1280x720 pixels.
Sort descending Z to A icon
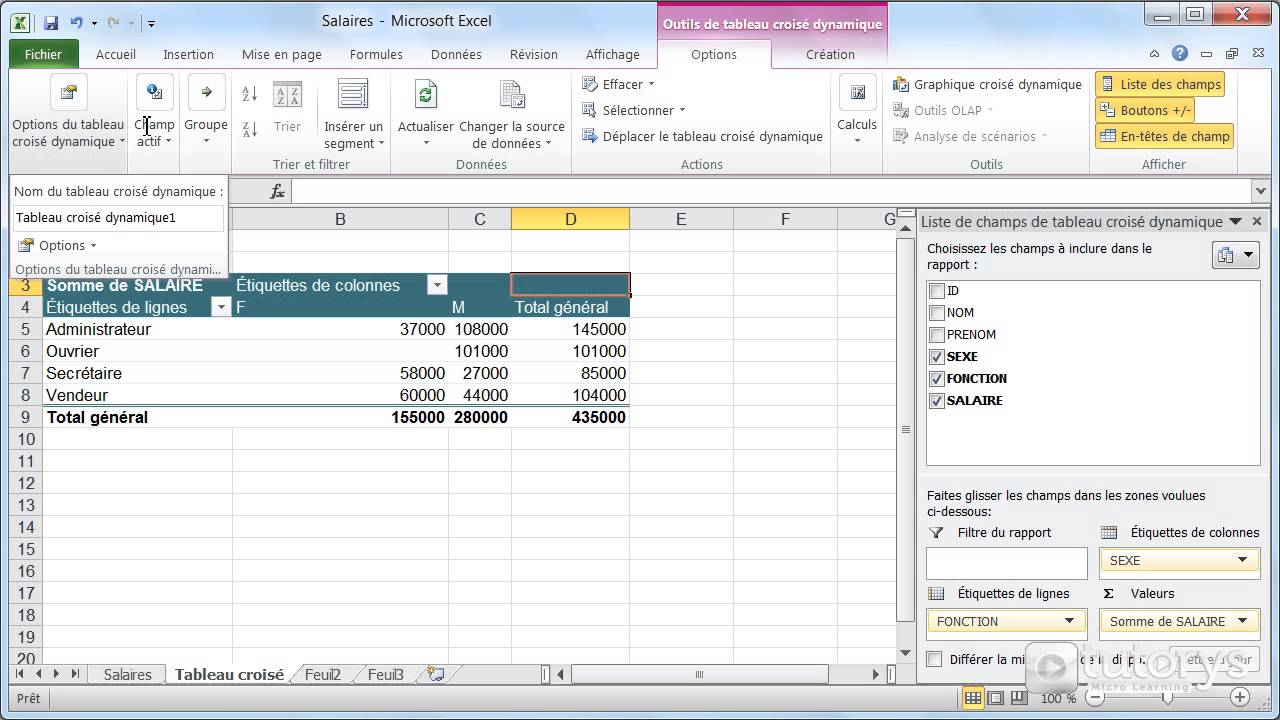pyautogui.click(x=250, y=127)
